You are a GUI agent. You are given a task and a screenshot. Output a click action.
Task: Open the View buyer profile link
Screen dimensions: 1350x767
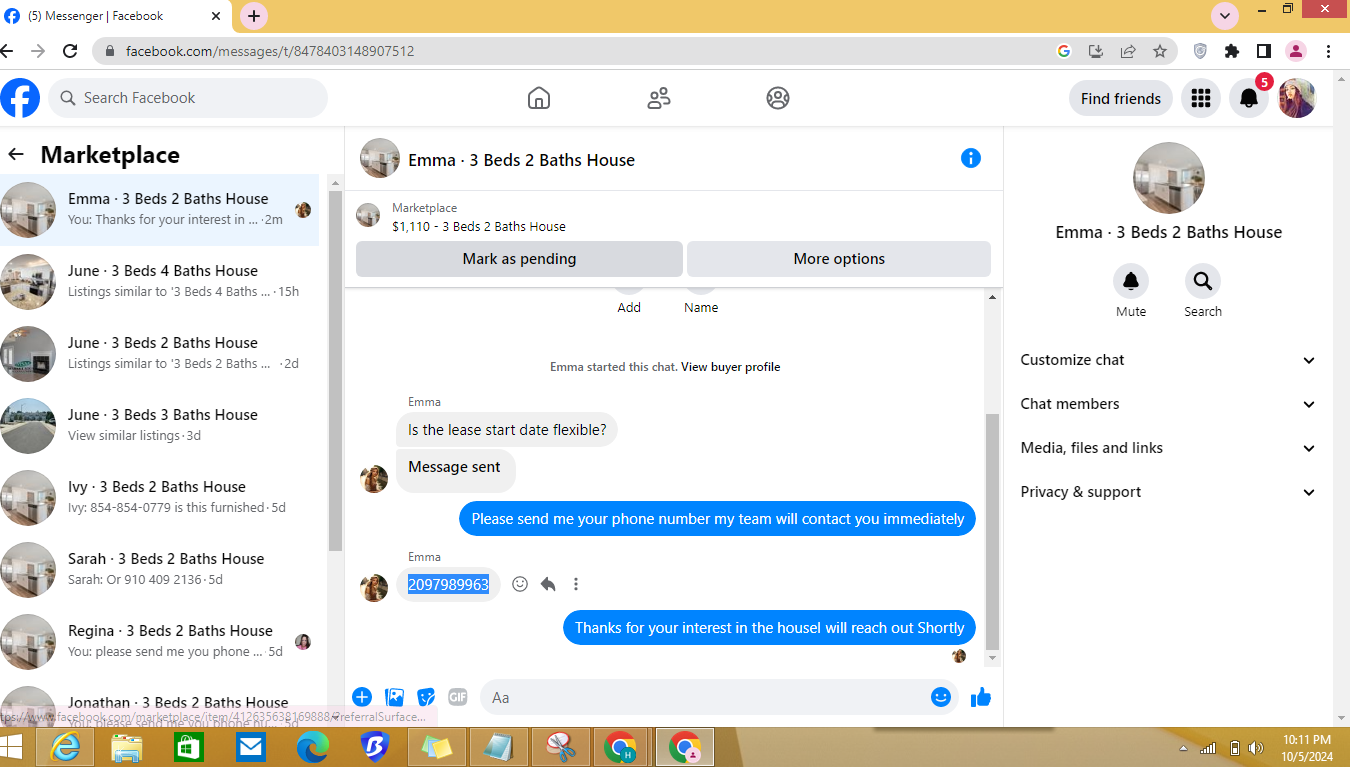coord(730,367)
